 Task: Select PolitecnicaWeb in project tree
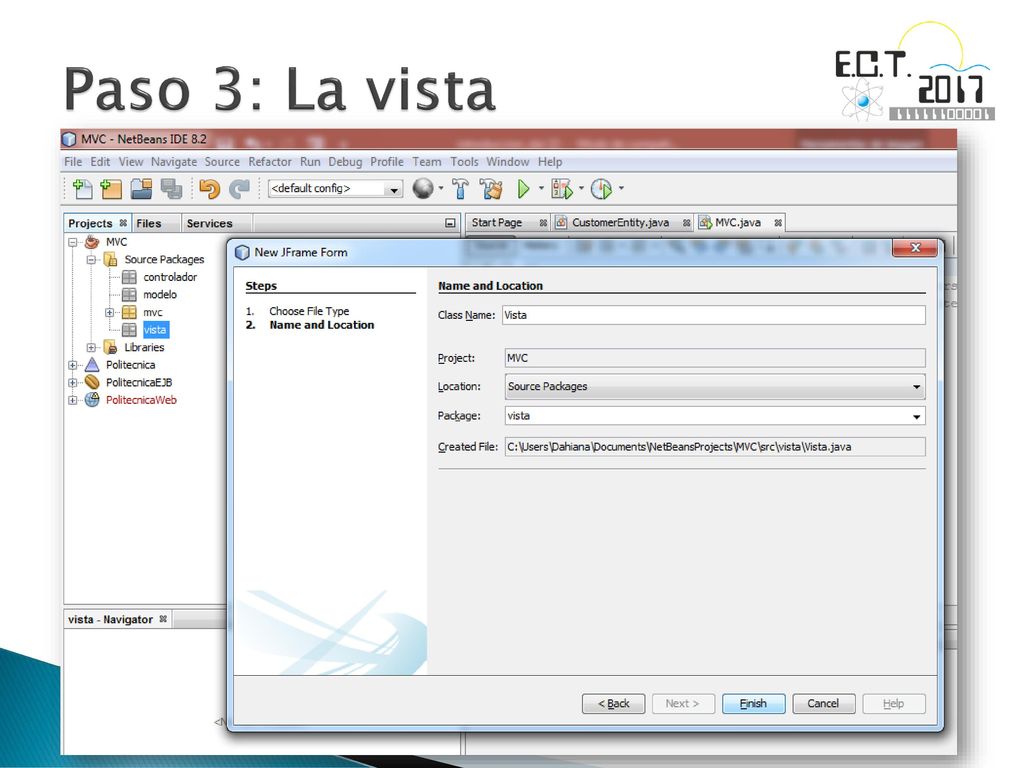[141, 400]
